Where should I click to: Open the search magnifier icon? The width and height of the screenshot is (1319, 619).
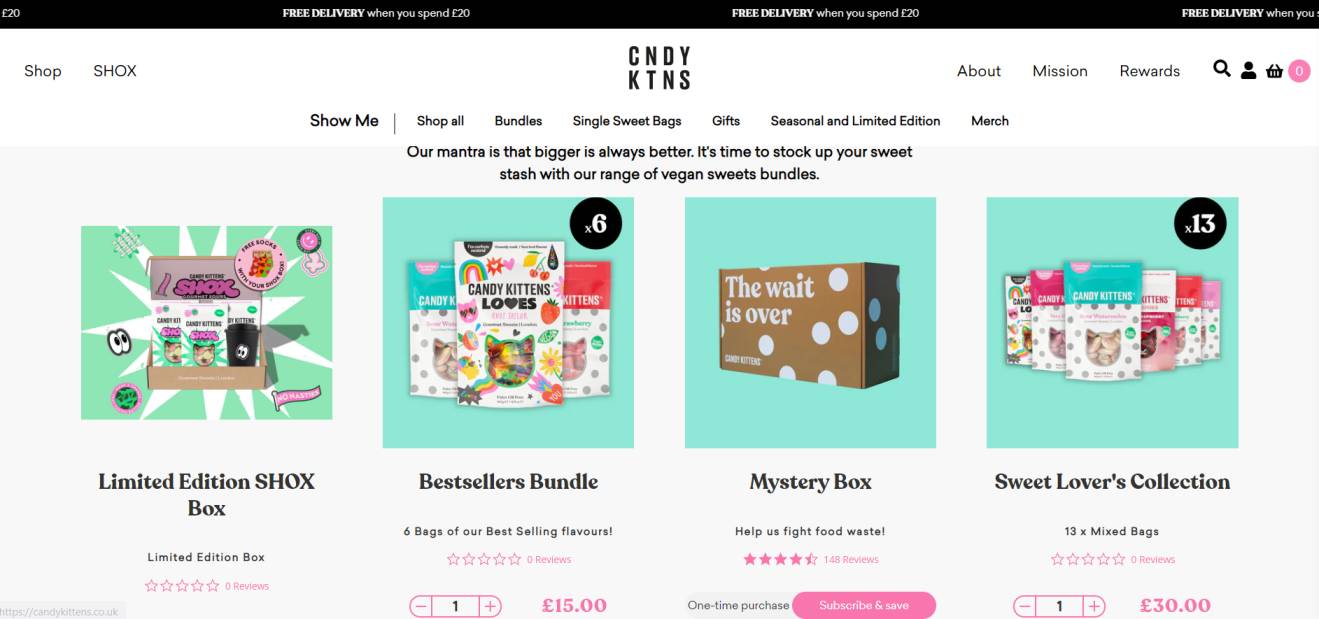click(1222, 69)
